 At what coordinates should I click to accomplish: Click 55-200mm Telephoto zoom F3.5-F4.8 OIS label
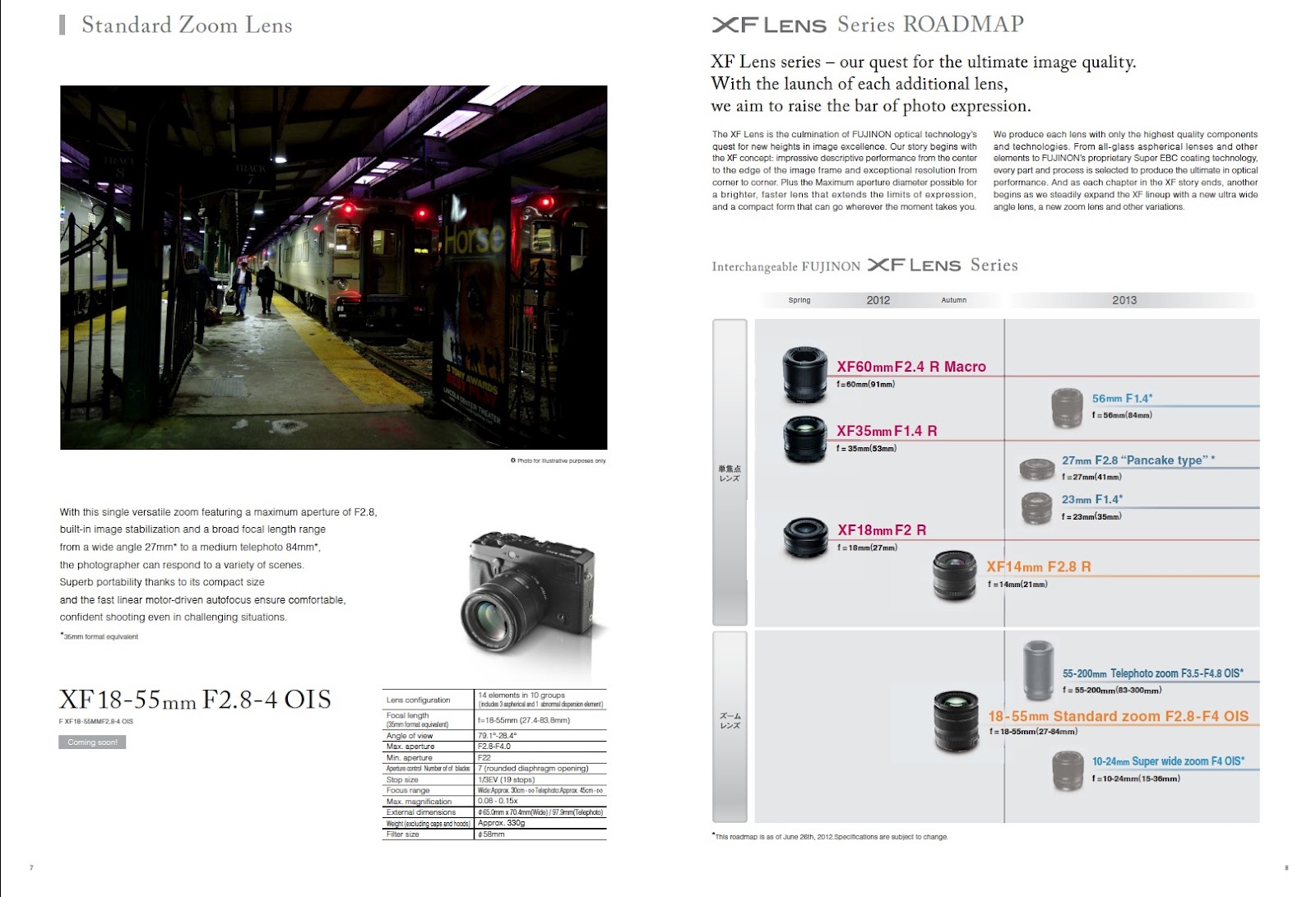(1152, 673)
